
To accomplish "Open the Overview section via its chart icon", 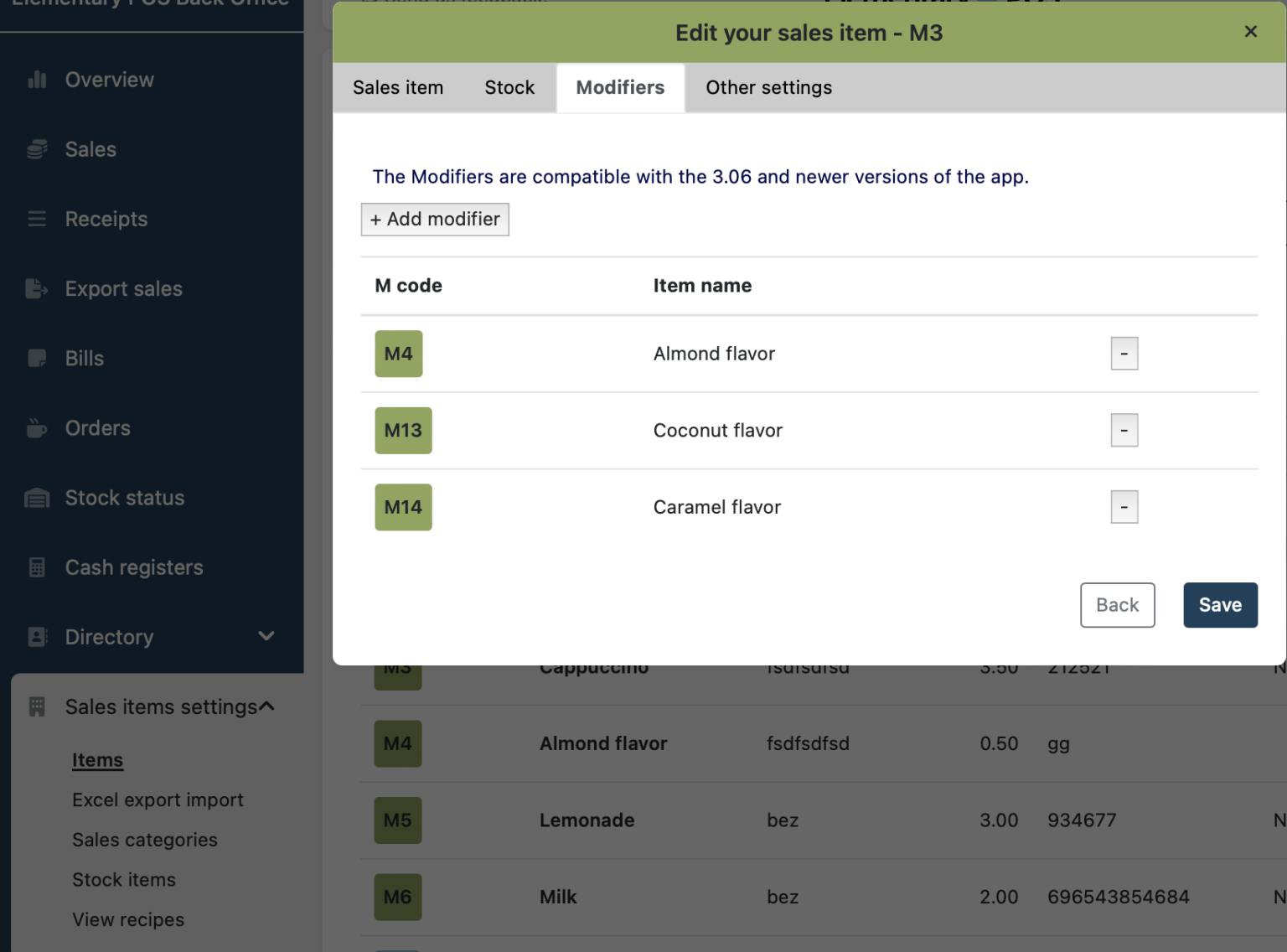I will click(x=38, y=79).
